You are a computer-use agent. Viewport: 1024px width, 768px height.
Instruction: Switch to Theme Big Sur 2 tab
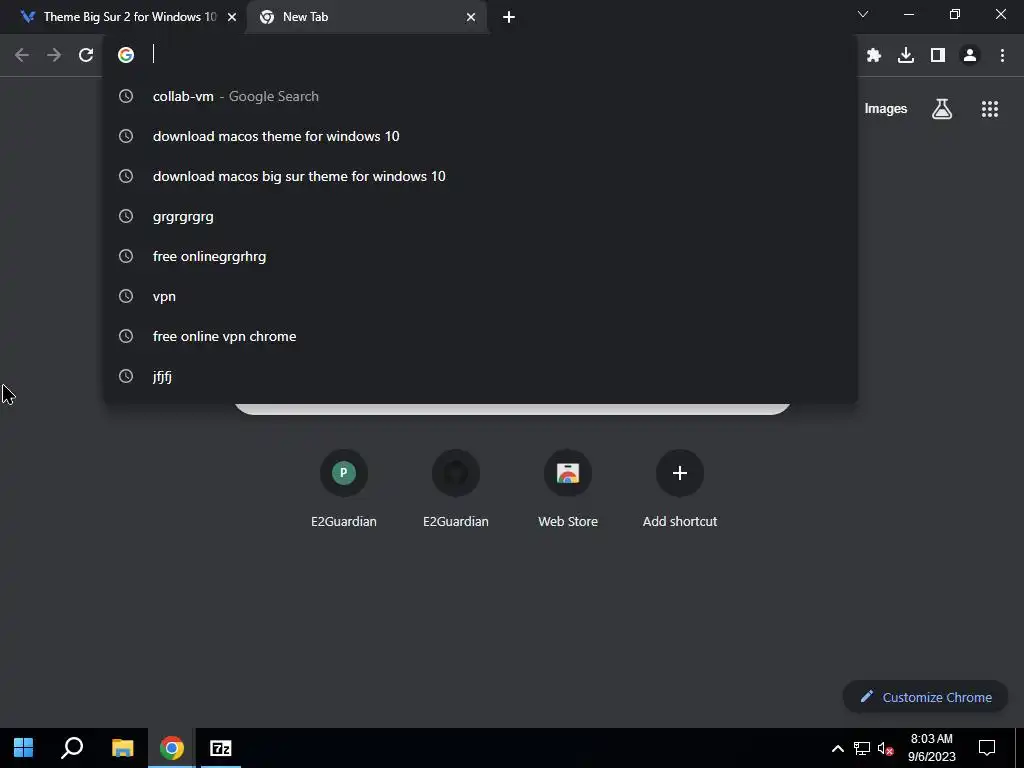[x=124, y=17]
